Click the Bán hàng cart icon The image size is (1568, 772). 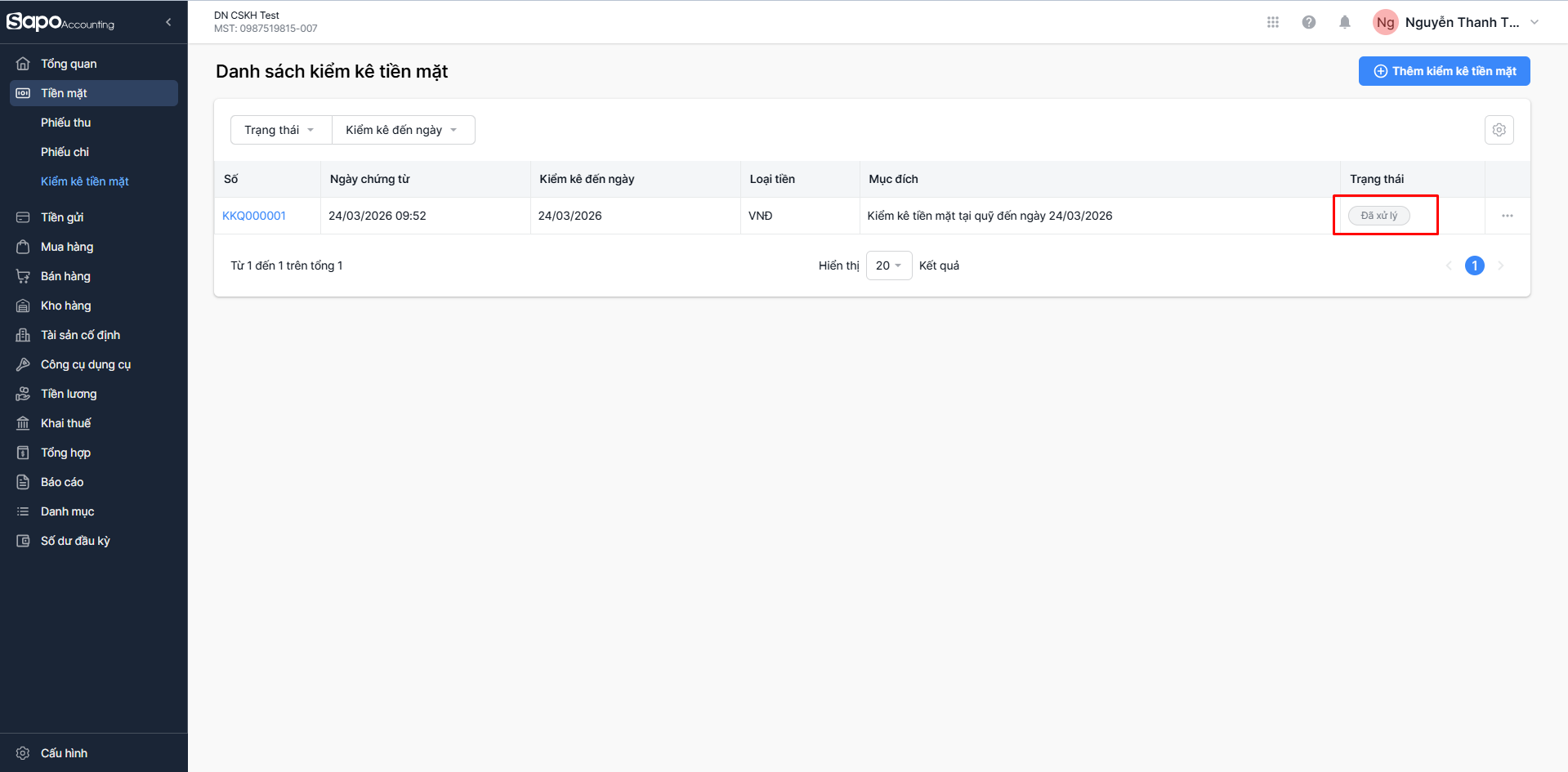tap(23, 276)
